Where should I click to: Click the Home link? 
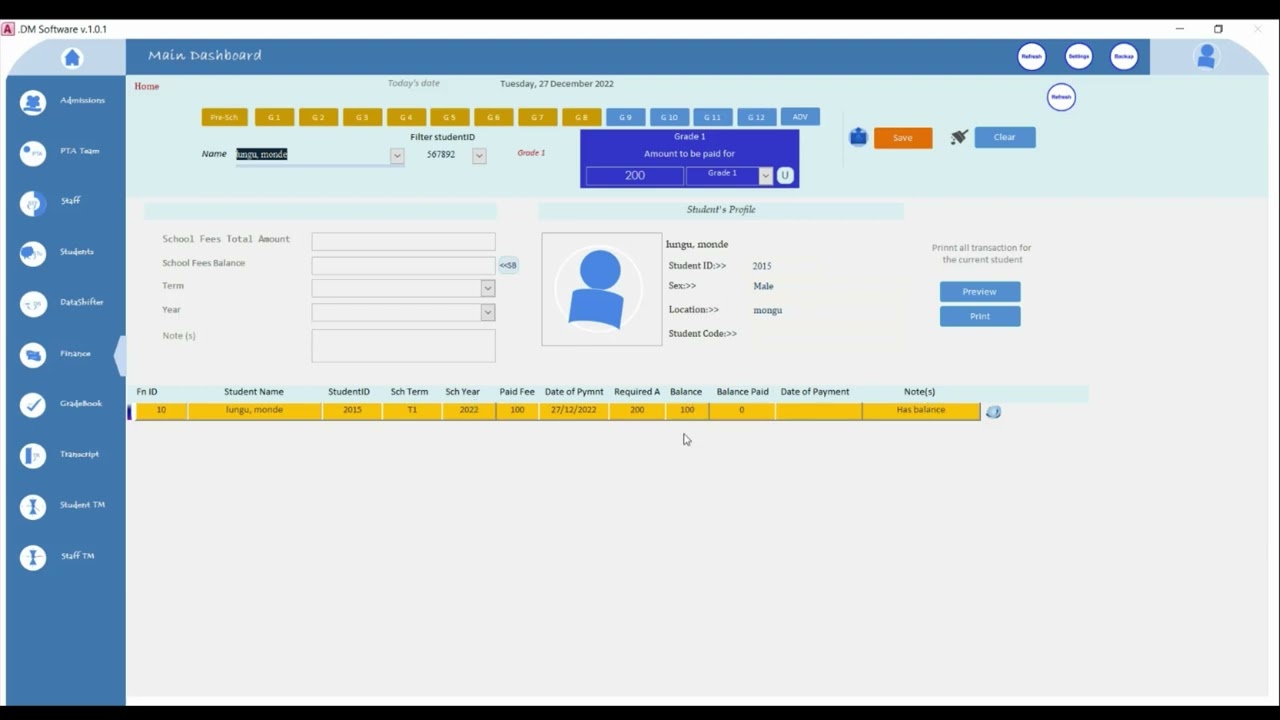(147, 86)
